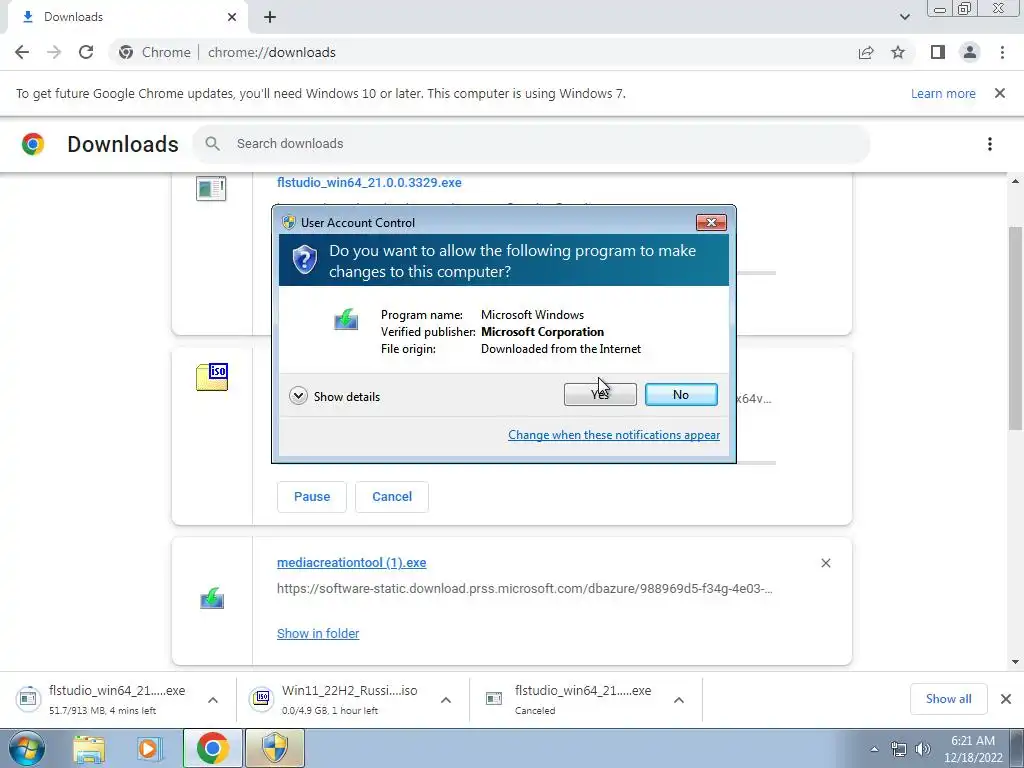Screen dimensions: 1024x768
Task: Click Yes in User Account Control
Action: 600,394
